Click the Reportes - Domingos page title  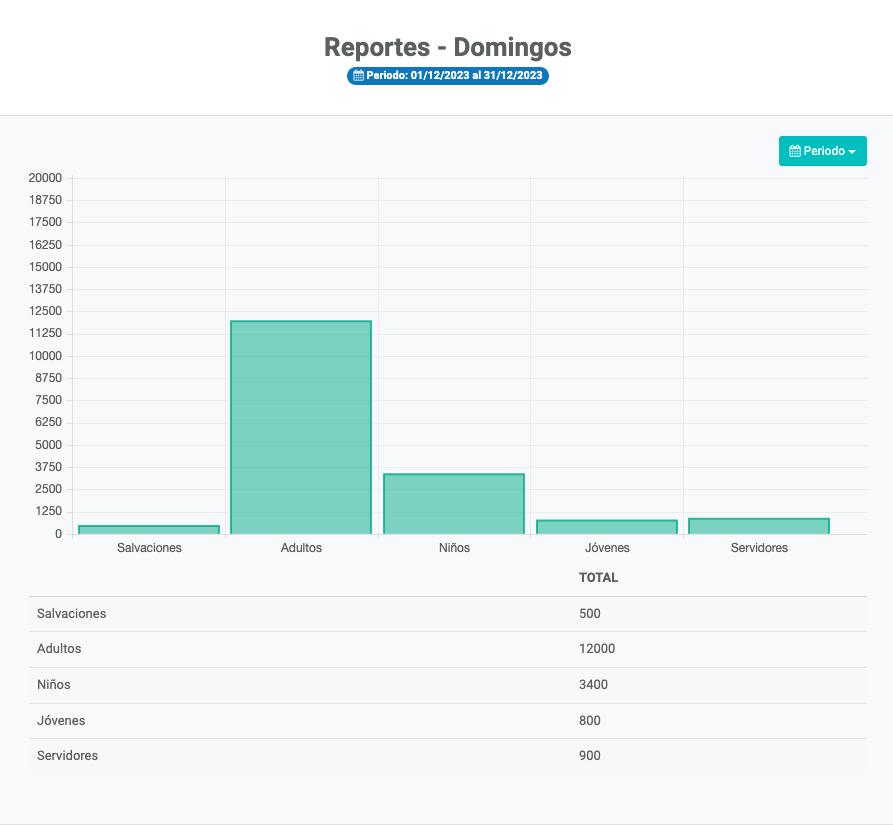coord(447,47)
